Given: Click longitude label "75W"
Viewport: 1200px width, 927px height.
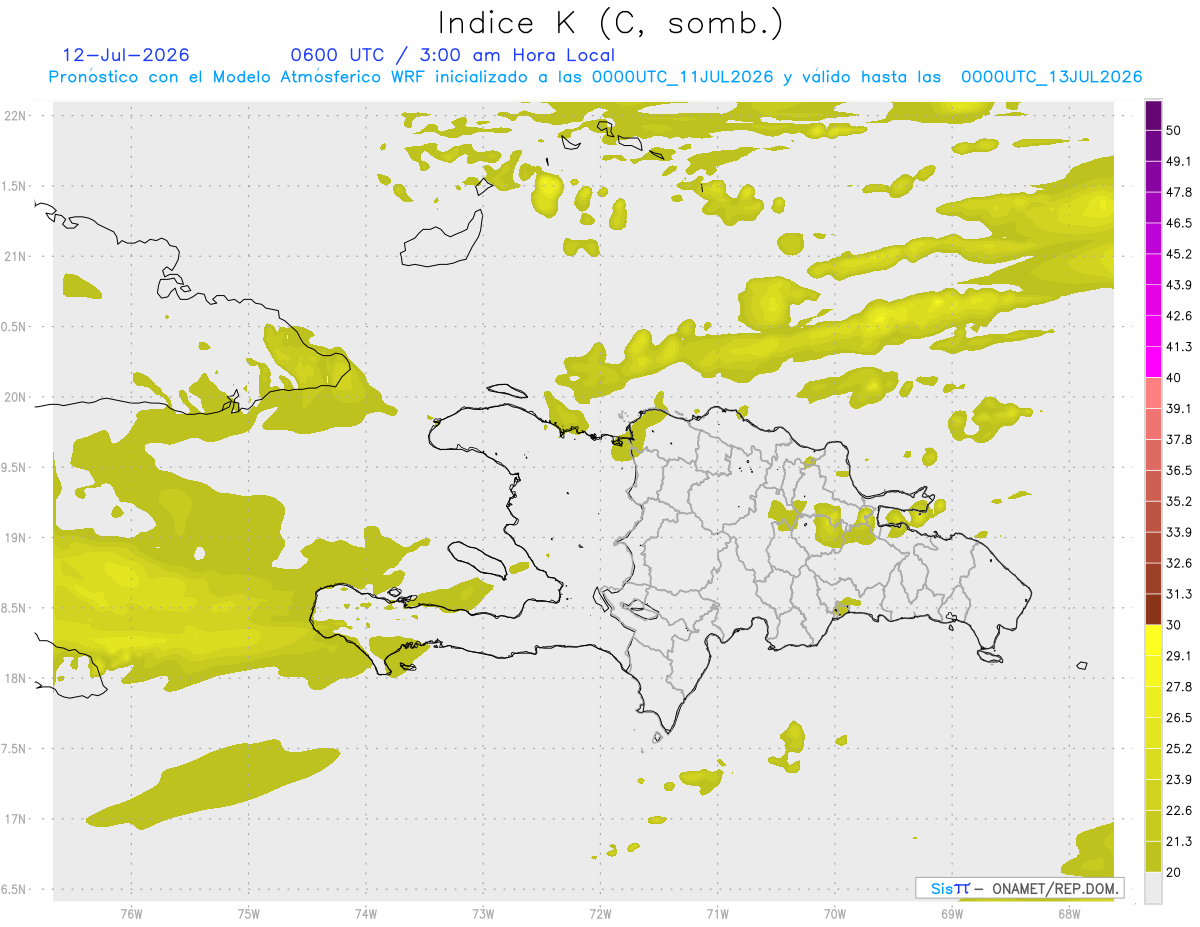Looking at the screenshot, I should click(248, 913).
